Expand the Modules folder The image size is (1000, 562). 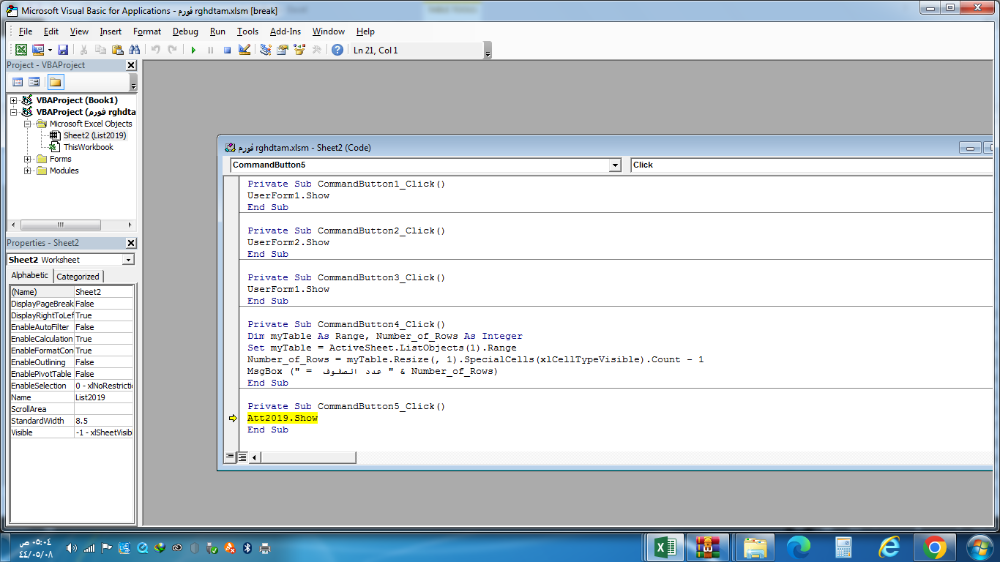point(27,170)
